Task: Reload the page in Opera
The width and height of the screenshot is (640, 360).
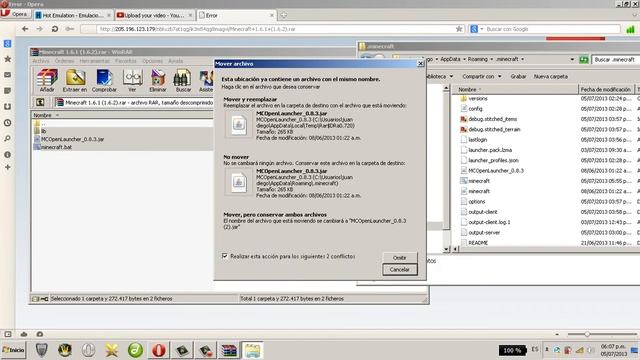Action: point(55,29)
